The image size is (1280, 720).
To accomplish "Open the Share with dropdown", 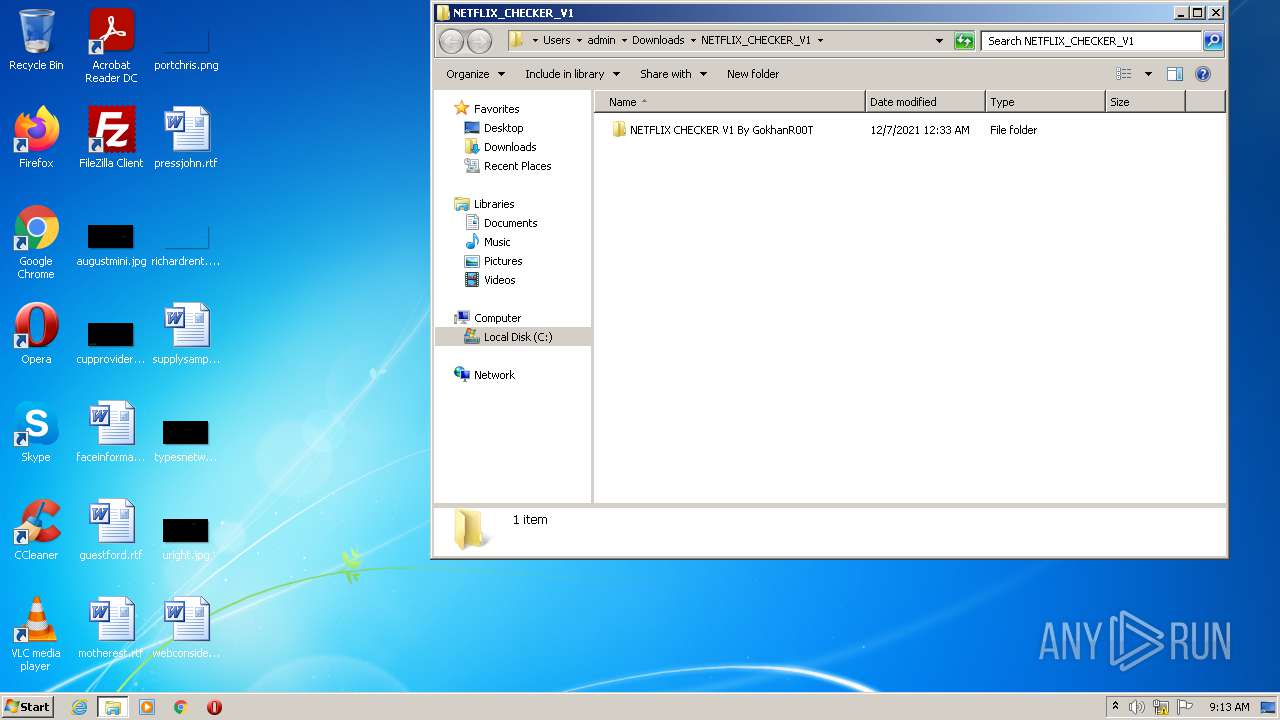I will [673, 74].
